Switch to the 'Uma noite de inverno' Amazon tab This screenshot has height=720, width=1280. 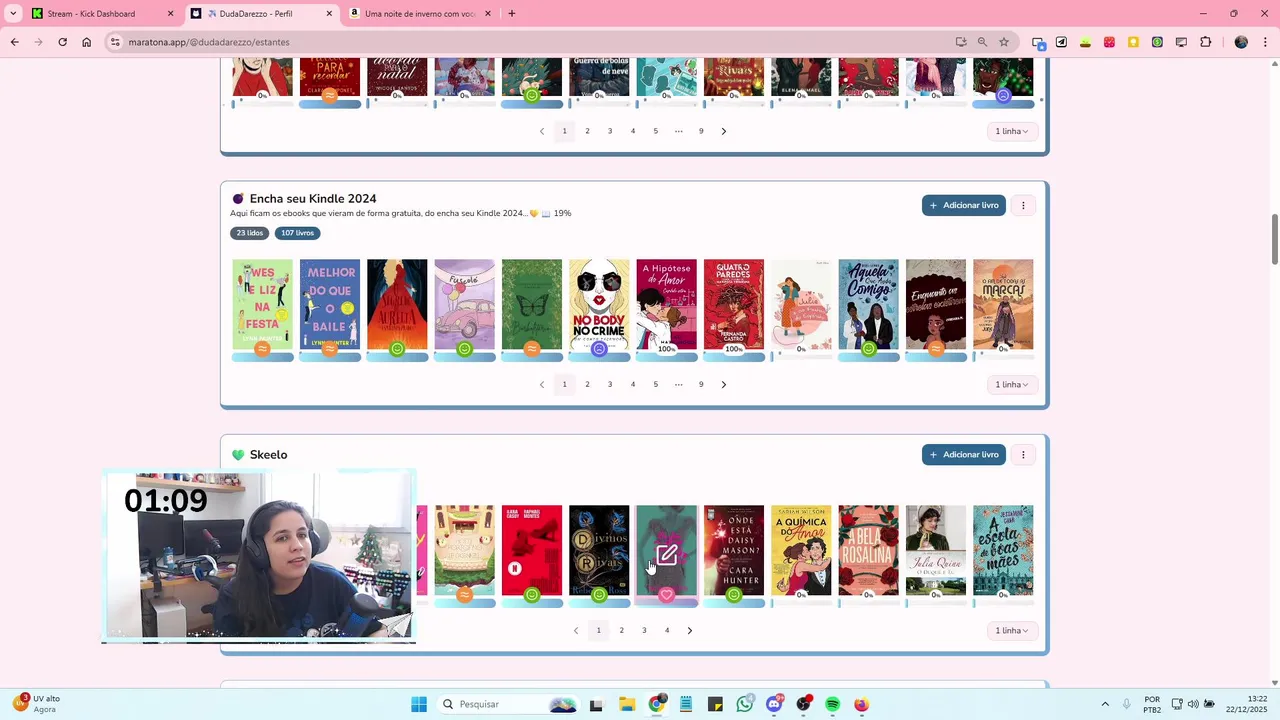pos(420,14)
